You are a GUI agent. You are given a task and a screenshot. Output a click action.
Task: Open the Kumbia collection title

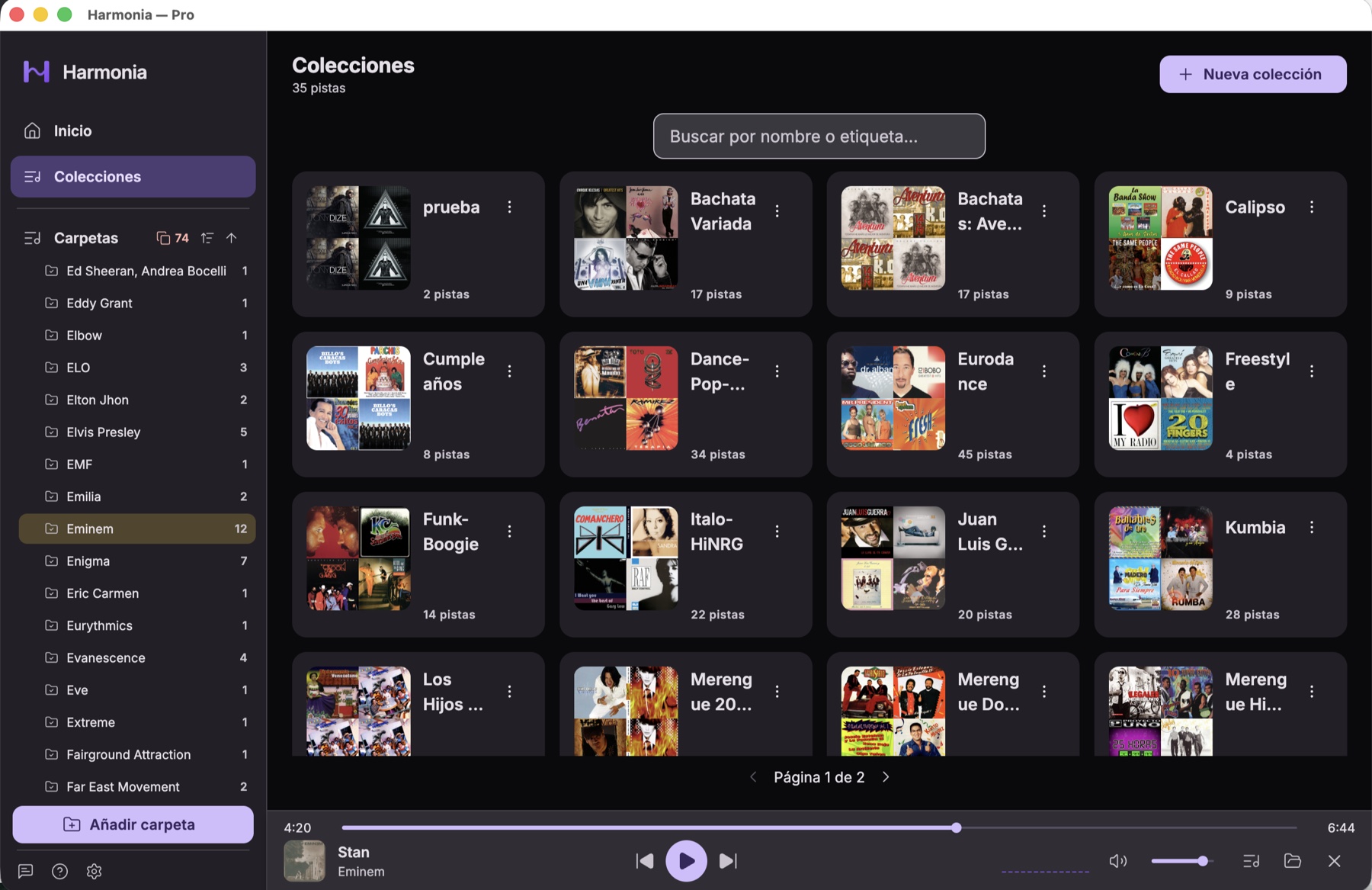(x=1255, y=527)
